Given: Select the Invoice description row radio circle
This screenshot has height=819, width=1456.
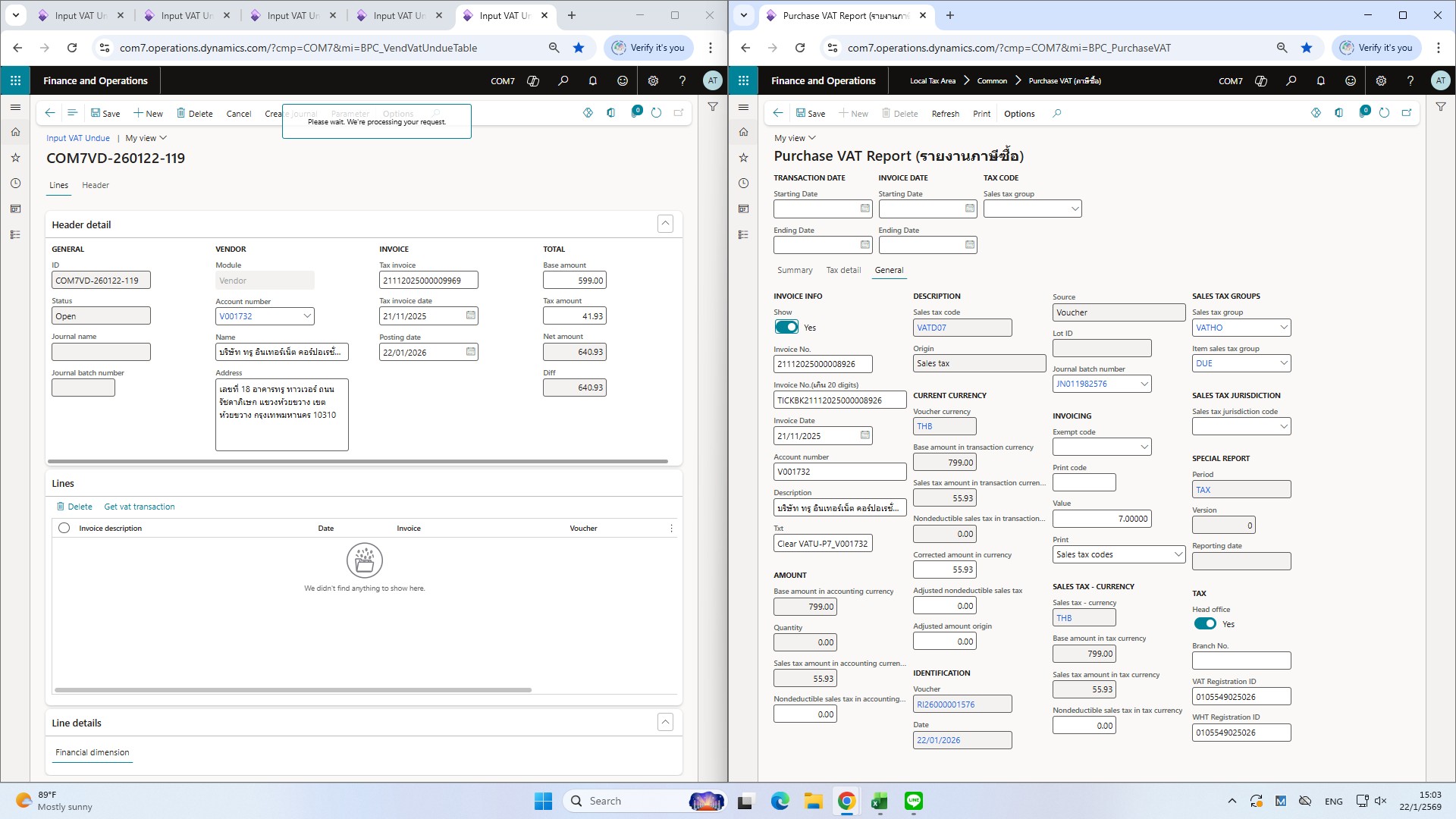Looking at the screenshot, I should pos(64,528).
